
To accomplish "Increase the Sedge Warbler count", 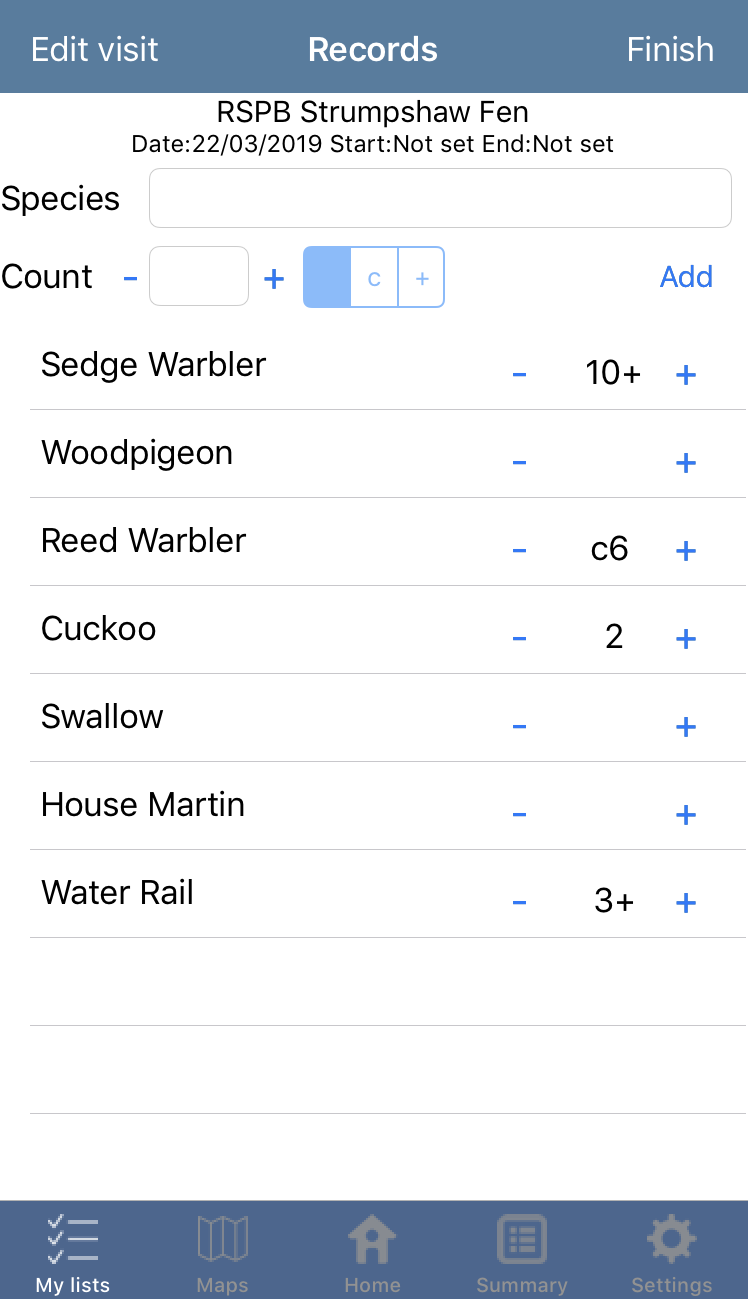I will coord(686,375).
